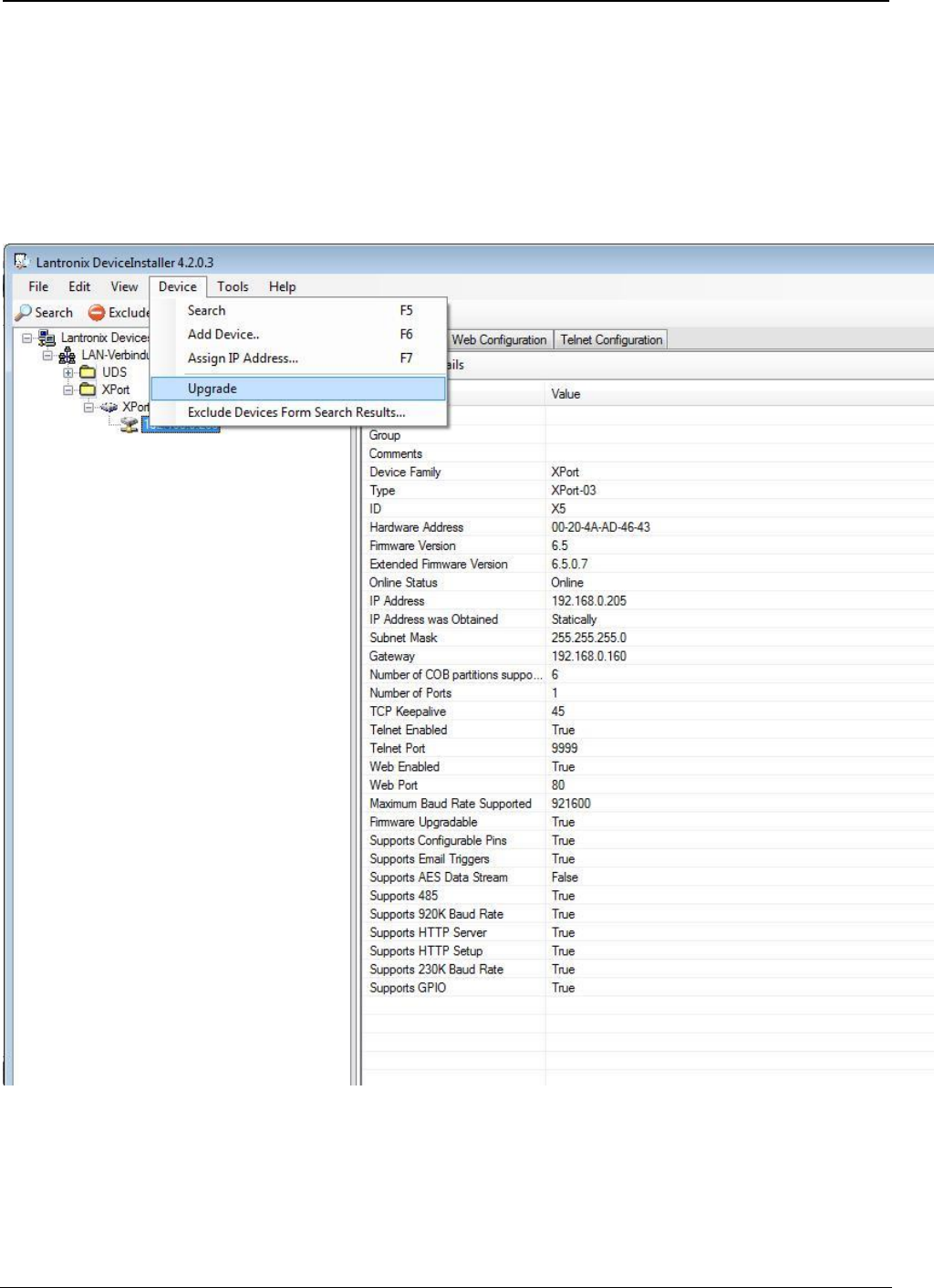Image resolution: width=934 pixels, height=1288 pixels.
Task: Click the Web Enabled label
Action: [404, 766]
